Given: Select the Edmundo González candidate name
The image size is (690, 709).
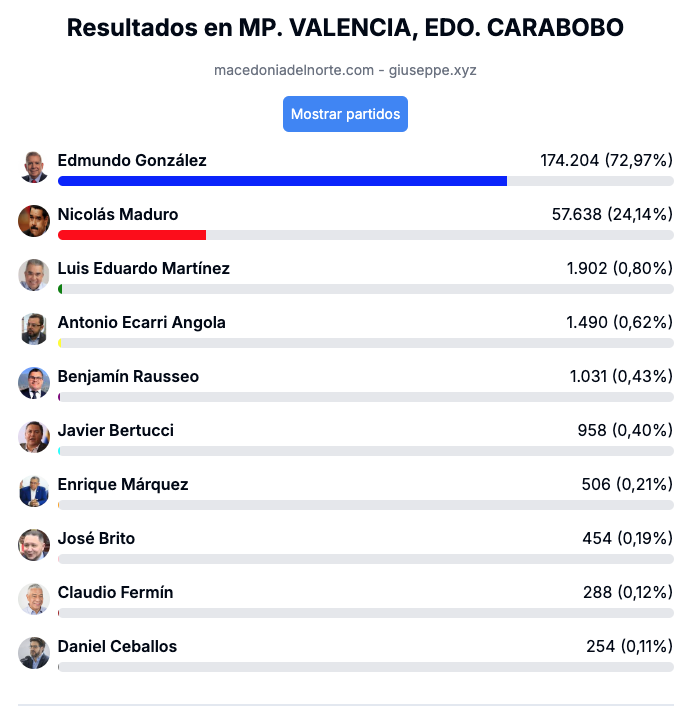Looking at the screenshot, I should tap(132, 161).
